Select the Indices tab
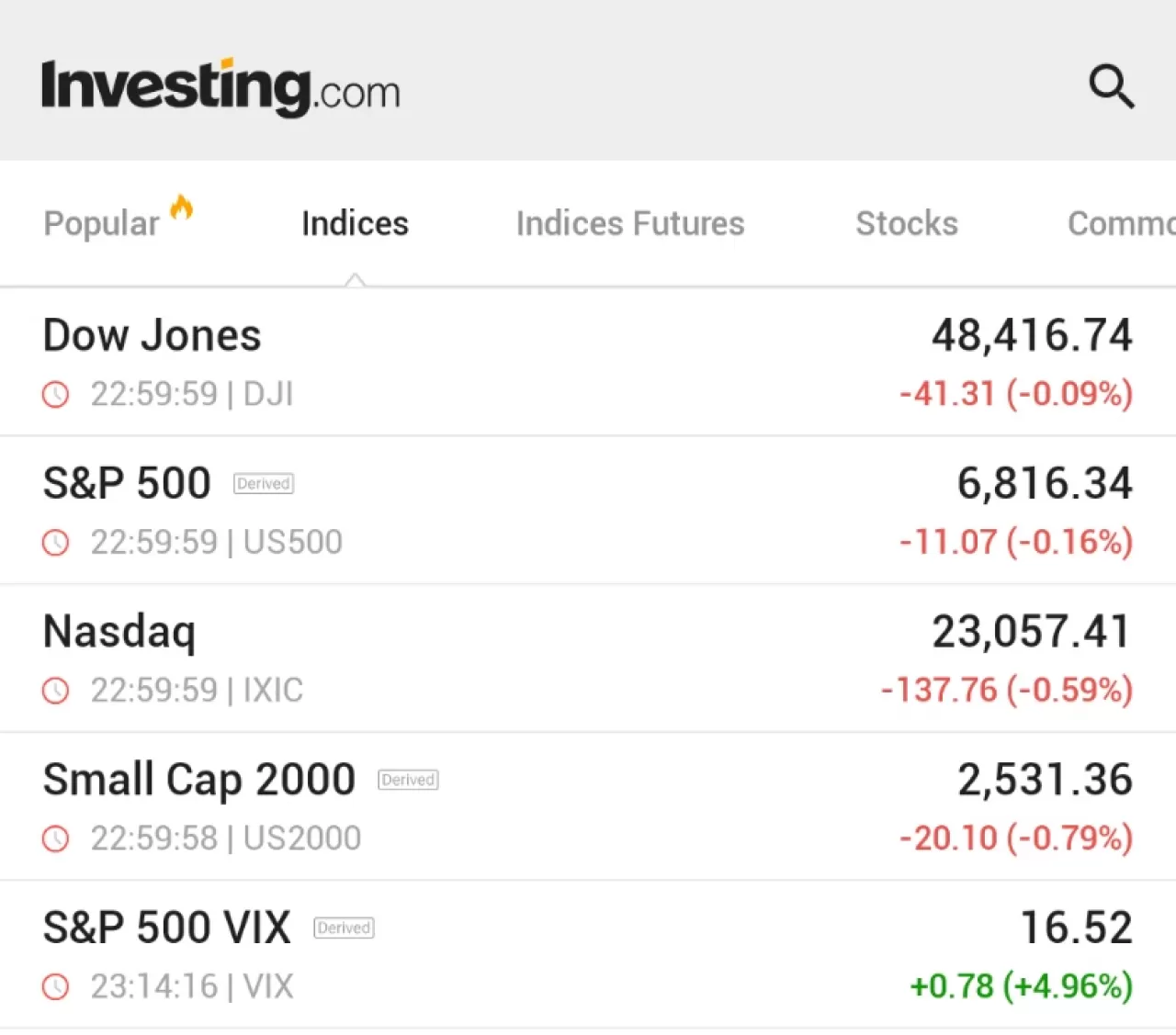1176x1035 pixels. (x=355, y=224)
